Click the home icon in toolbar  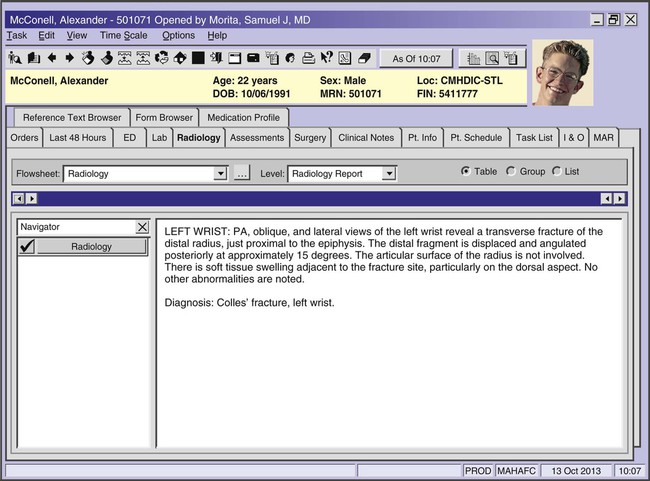[x=179, y=58]
